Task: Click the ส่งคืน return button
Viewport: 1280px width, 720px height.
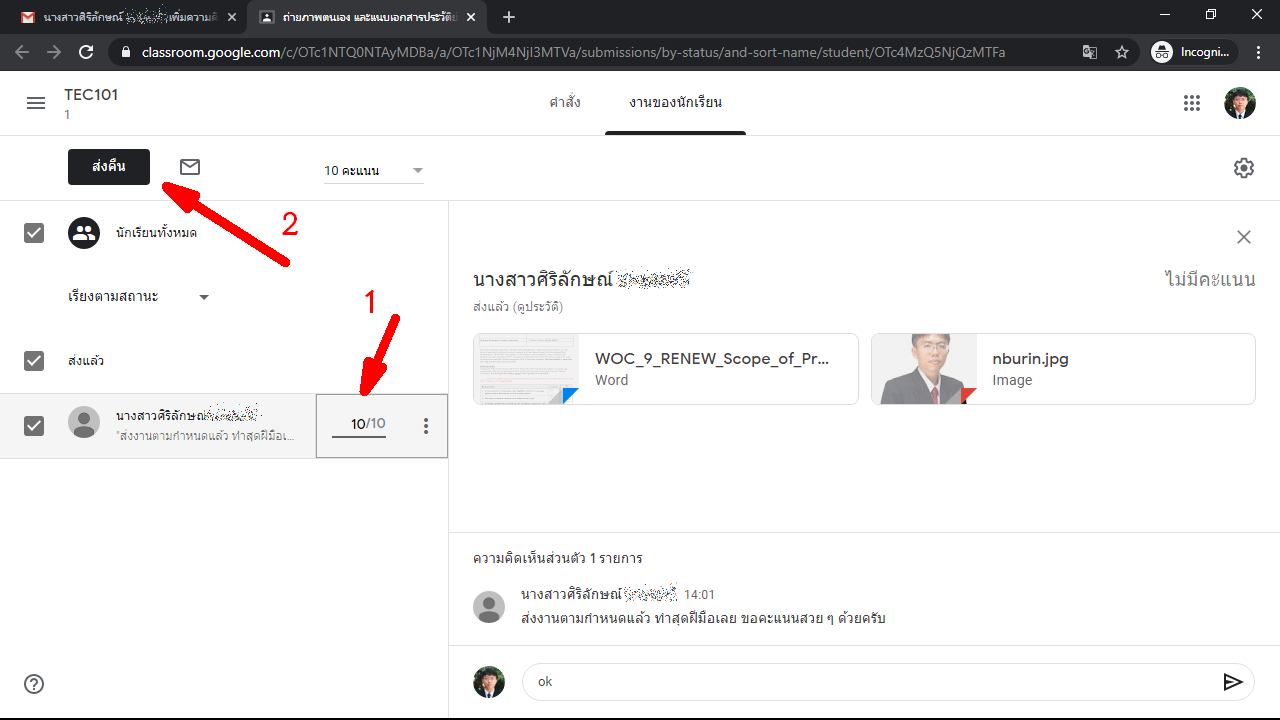Action: (x=109, y=167)
